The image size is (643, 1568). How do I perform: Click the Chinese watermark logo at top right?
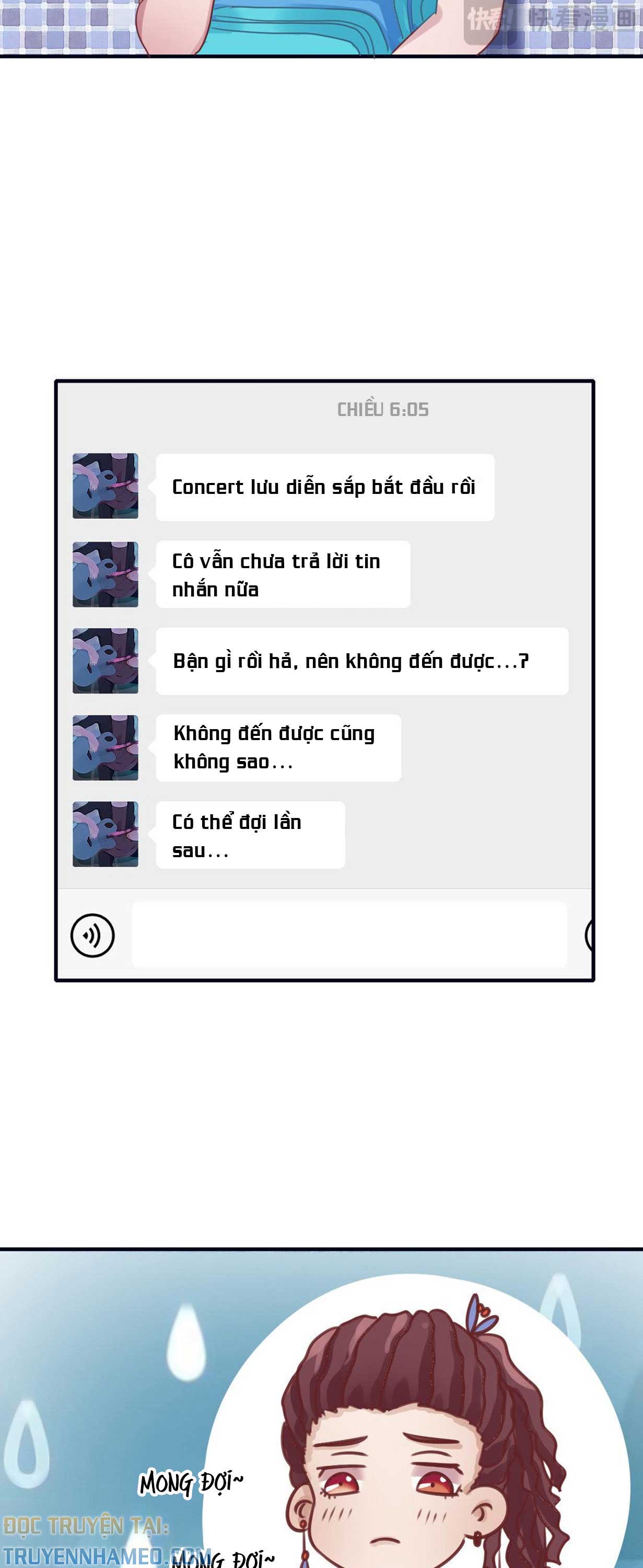pos(551,19)
